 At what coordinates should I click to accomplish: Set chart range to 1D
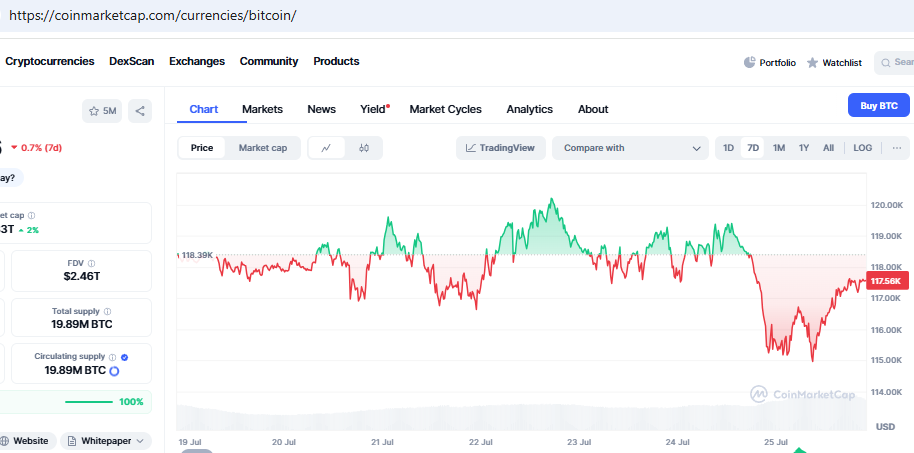coord(728,148)
